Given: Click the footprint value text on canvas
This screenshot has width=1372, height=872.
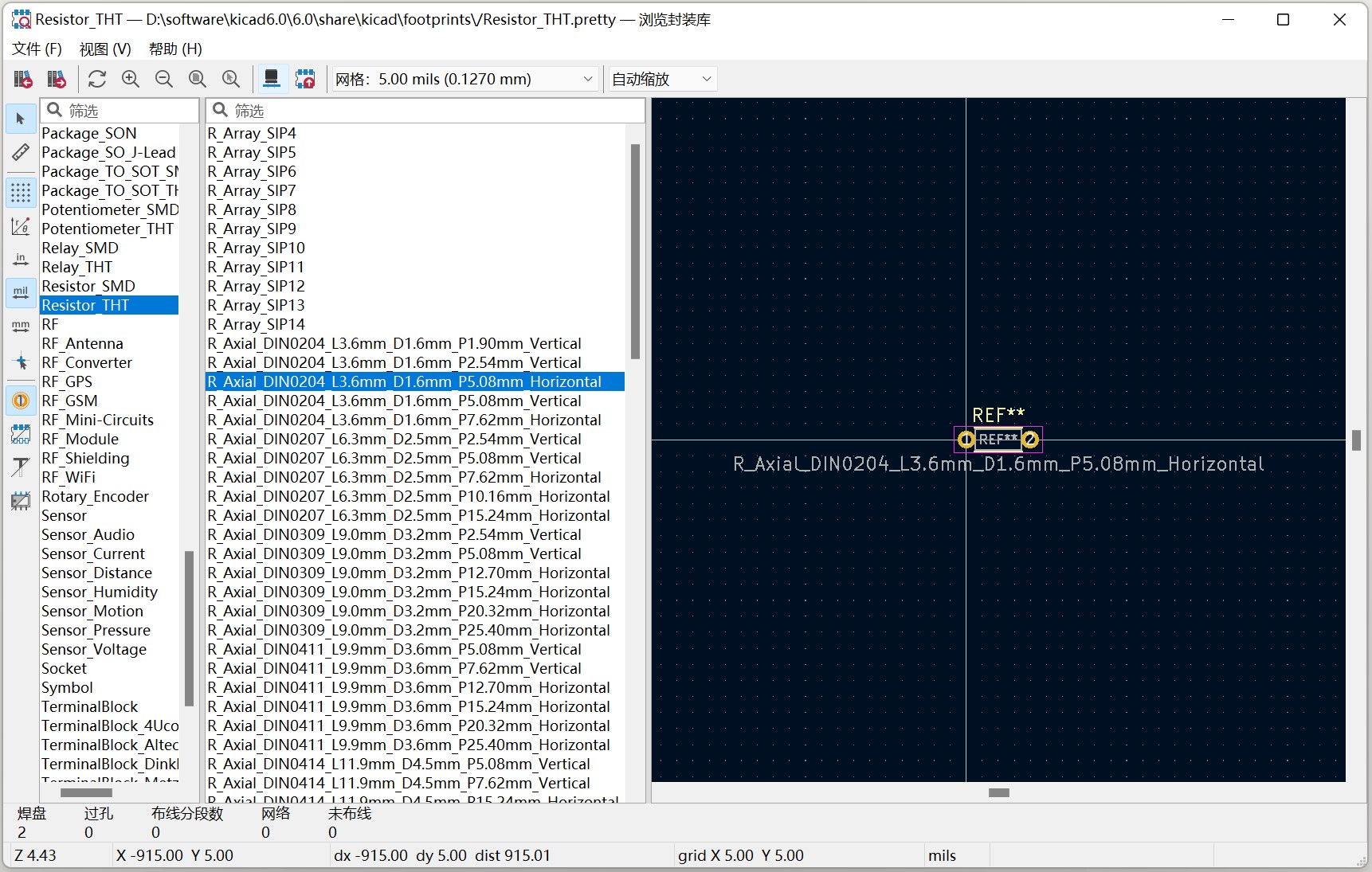Looking at the screenshot, I should point(998,463).
